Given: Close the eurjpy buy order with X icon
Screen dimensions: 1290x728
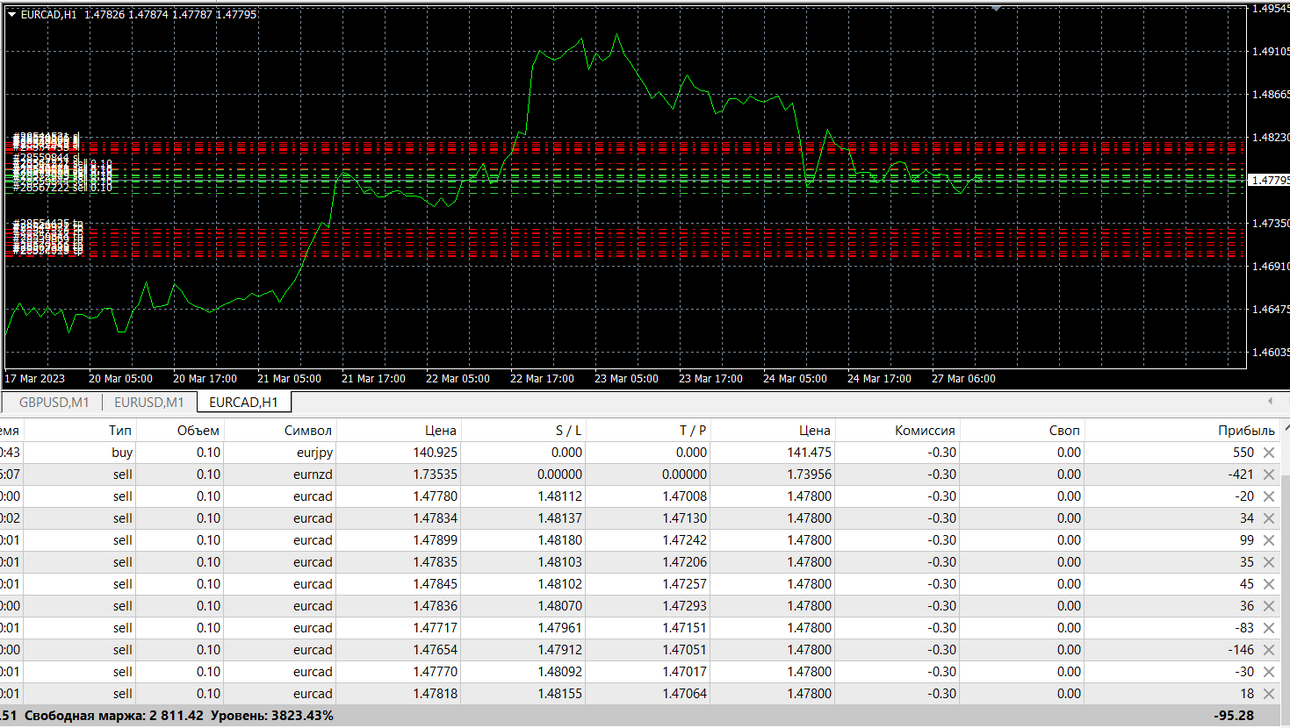Looking at the screenshot, I should pos(1269,453).
